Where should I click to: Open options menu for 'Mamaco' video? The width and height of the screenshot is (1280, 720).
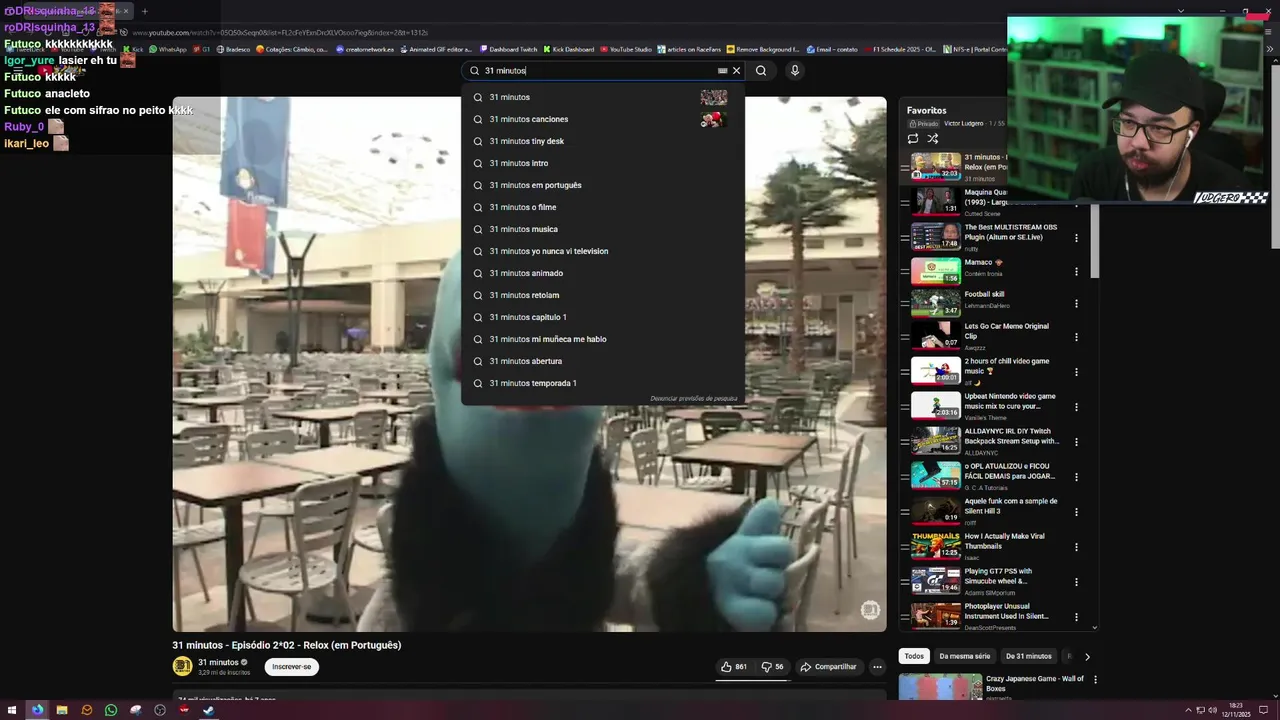pyautogui.click(x=1076, y=271)
